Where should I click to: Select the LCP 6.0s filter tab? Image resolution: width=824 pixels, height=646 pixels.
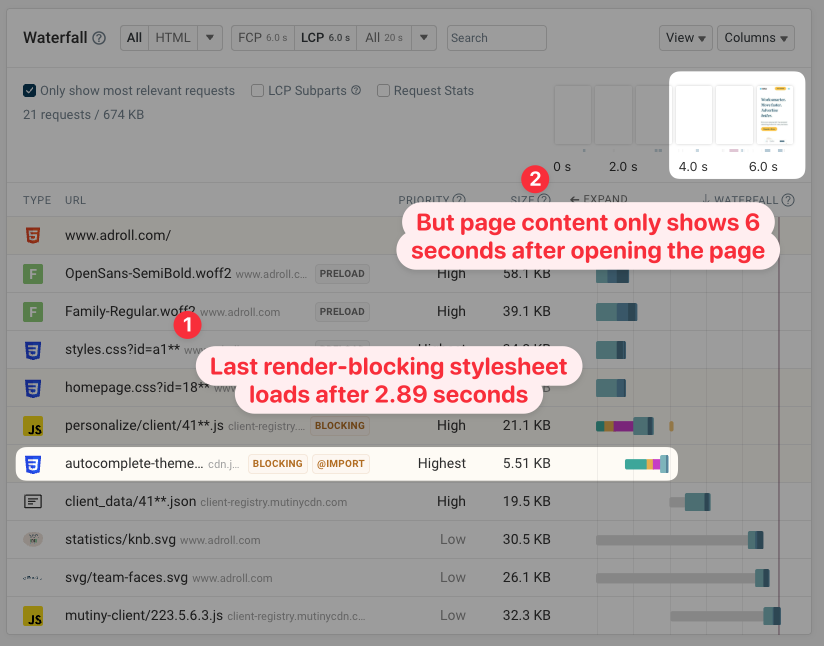tap(325, 37)
